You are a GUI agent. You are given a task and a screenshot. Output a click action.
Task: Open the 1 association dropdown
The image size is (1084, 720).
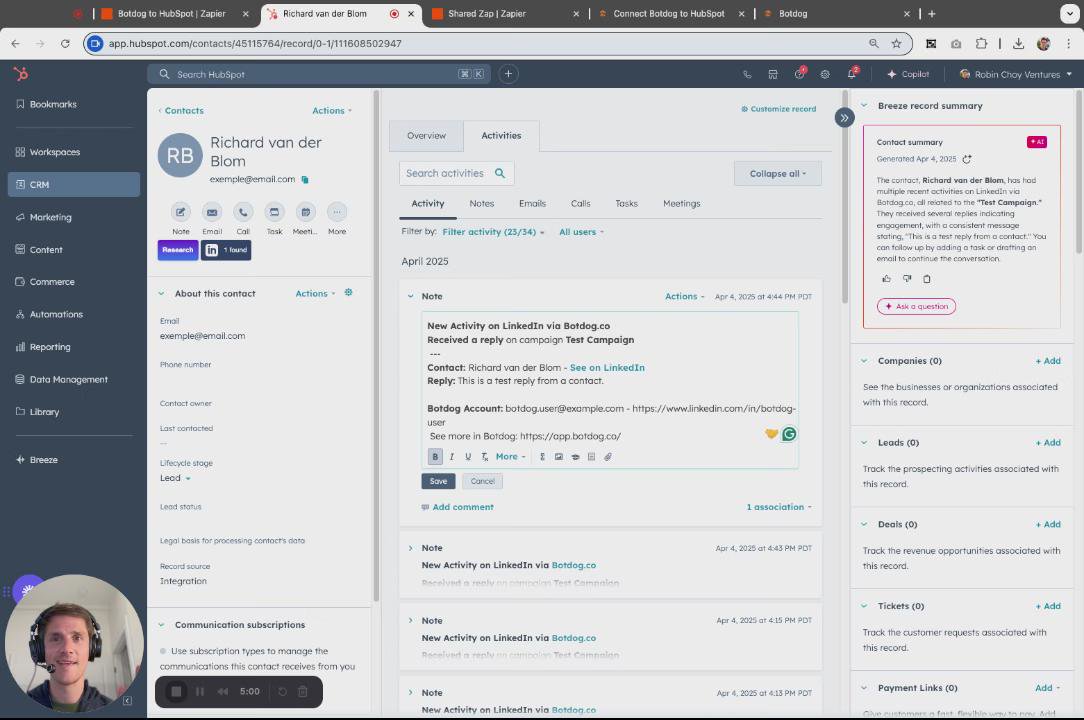point(779,507)
